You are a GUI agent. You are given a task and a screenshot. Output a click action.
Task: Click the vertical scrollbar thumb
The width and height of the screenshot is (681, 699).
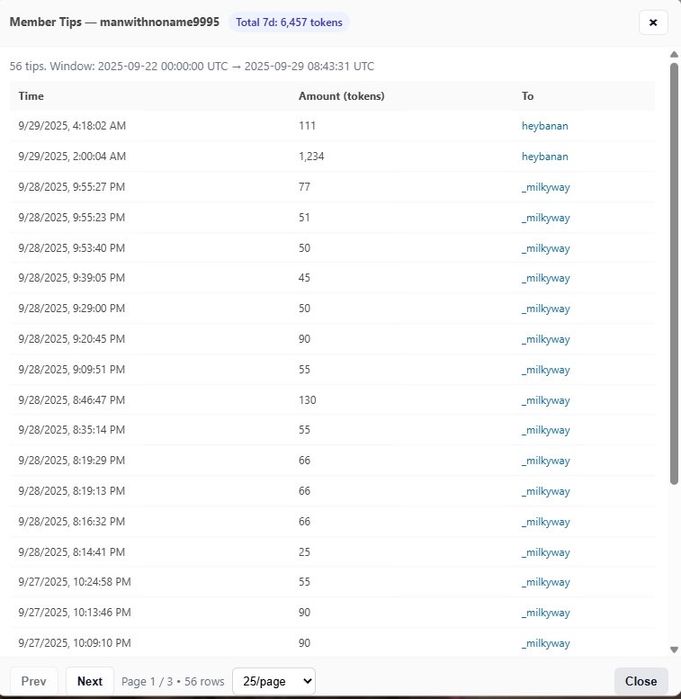(x=674, y=274)
